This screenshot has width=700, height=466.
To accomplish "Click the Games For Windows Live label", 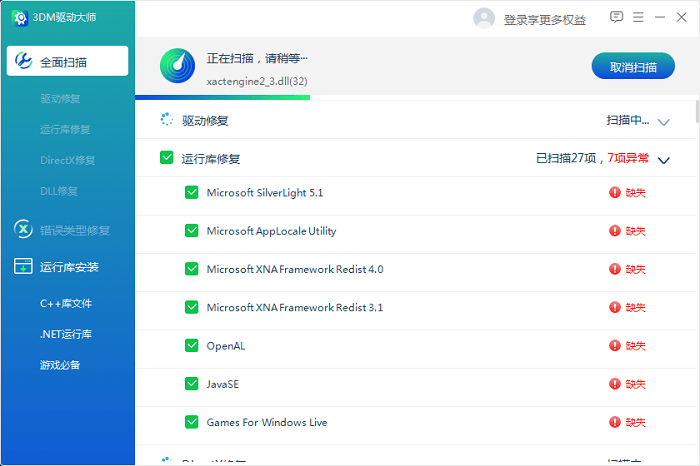I will click(267, 422).
